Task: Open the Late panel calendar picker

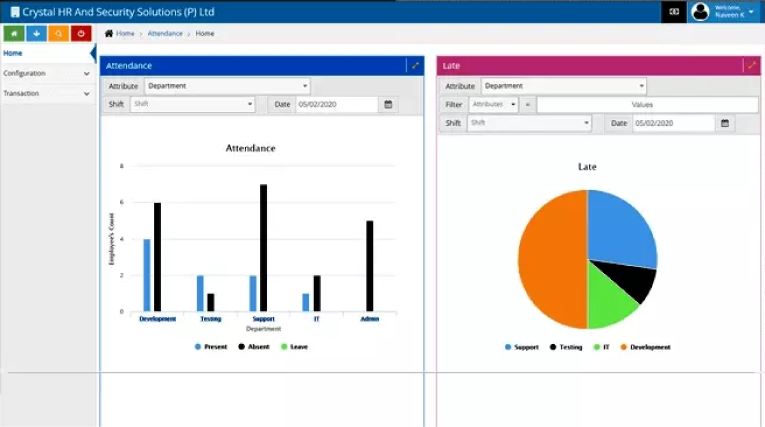Action: [x=725, y=123]
